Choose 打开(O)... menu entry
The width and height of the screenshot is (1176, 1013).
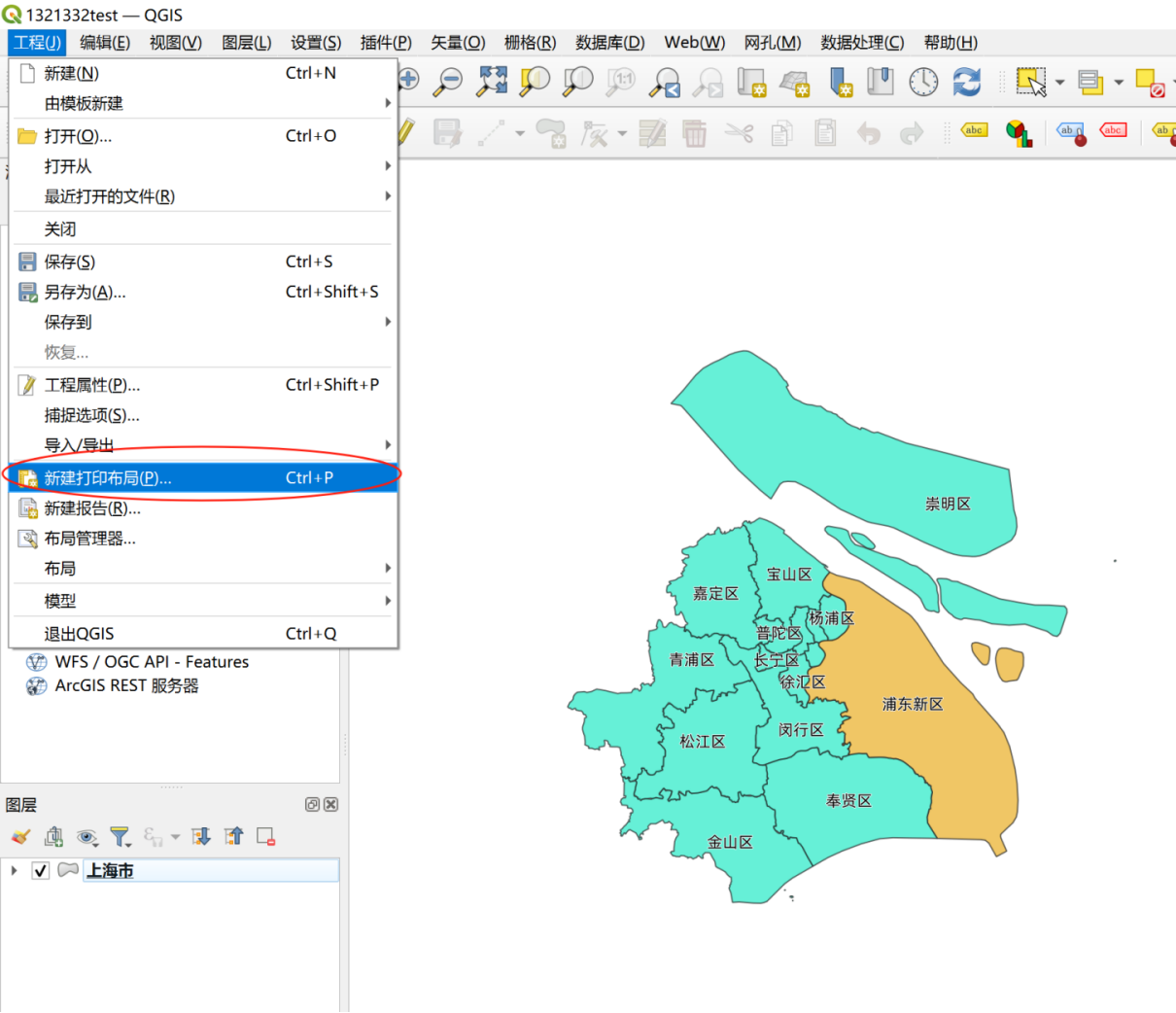pyautogui.click(x=203, y=136)
